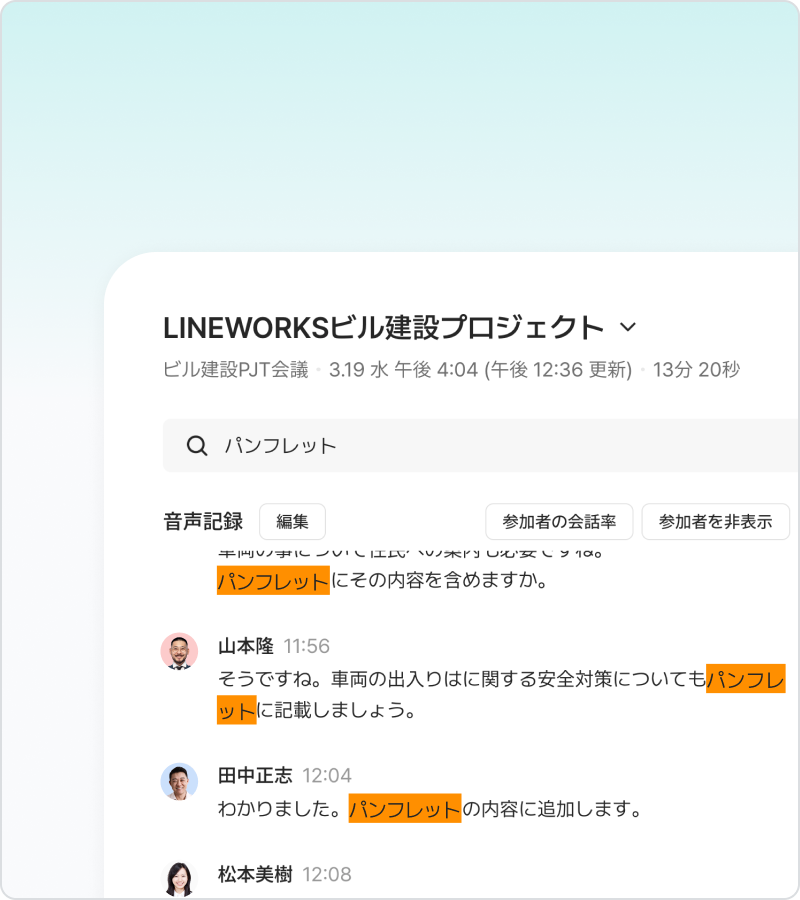Screen dimensions: 800x900
Task: Click 田中正志's avatar
Action: [x=179, y=782]
